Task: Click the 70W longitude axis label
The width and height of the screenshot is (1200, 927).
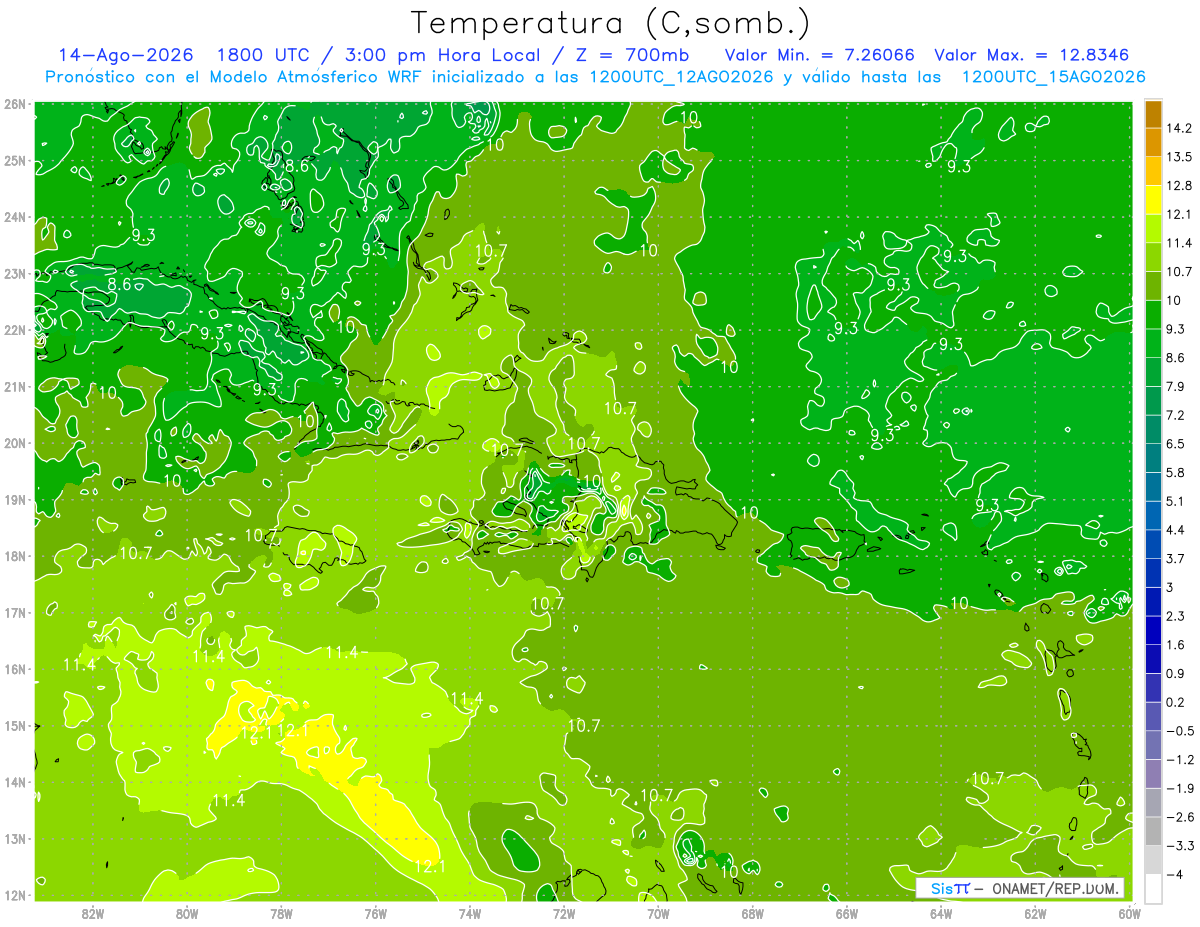Action: tap(658, 913)
